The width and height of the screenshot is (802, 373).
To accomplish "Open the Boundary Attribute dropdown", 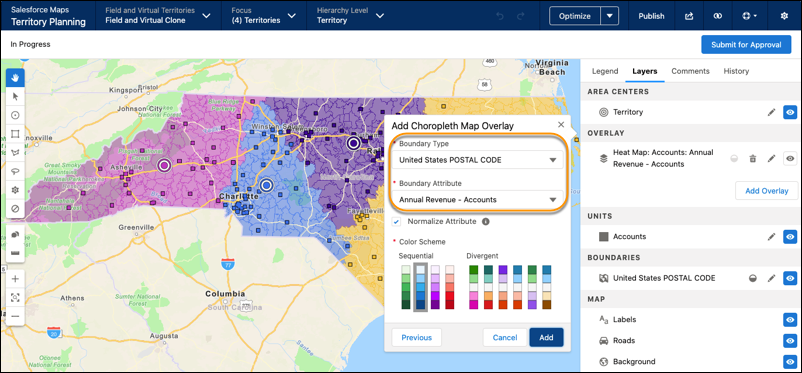I will pos(478,200).
